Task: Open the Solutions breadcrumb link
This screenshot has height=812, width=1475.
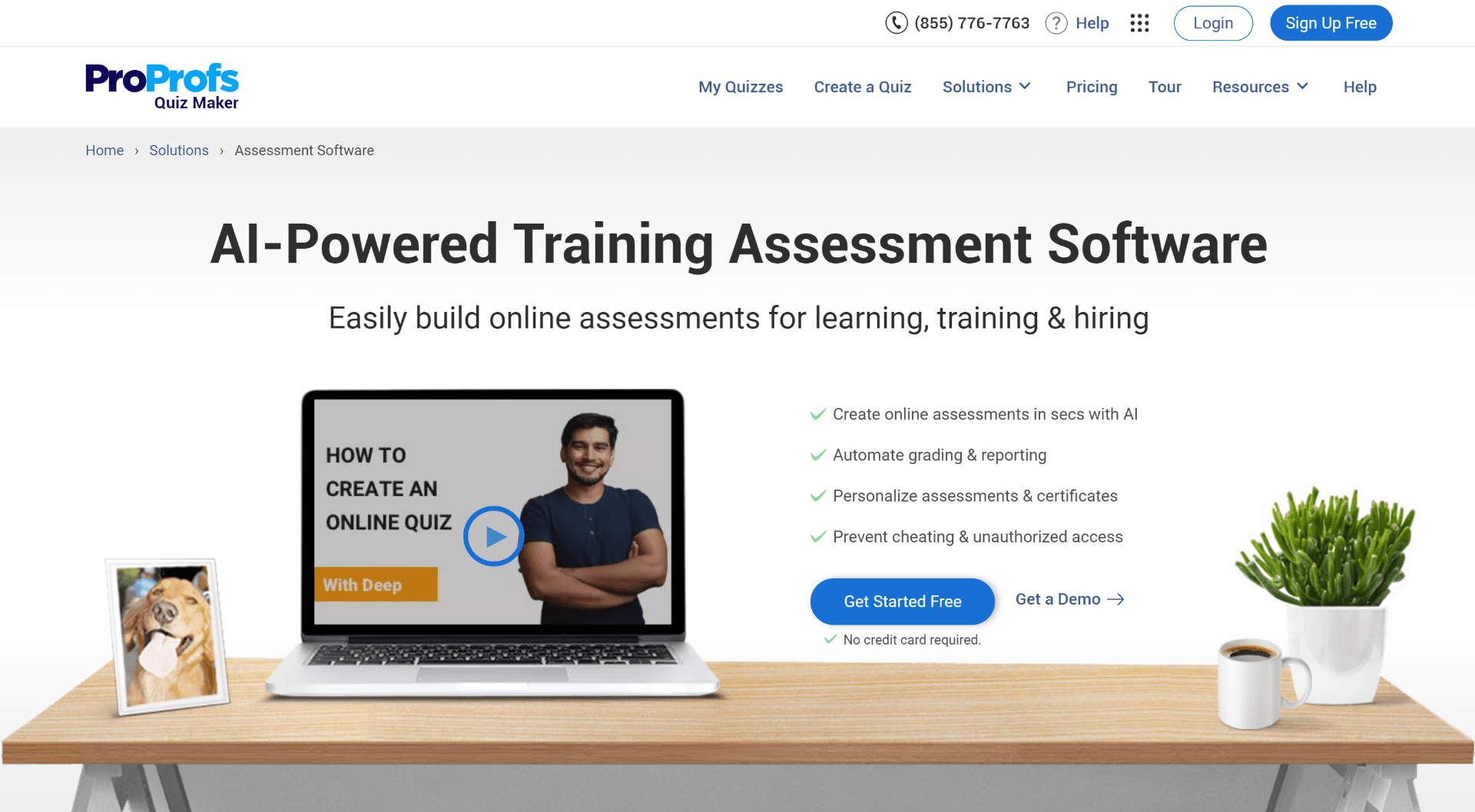Action: 178,150
